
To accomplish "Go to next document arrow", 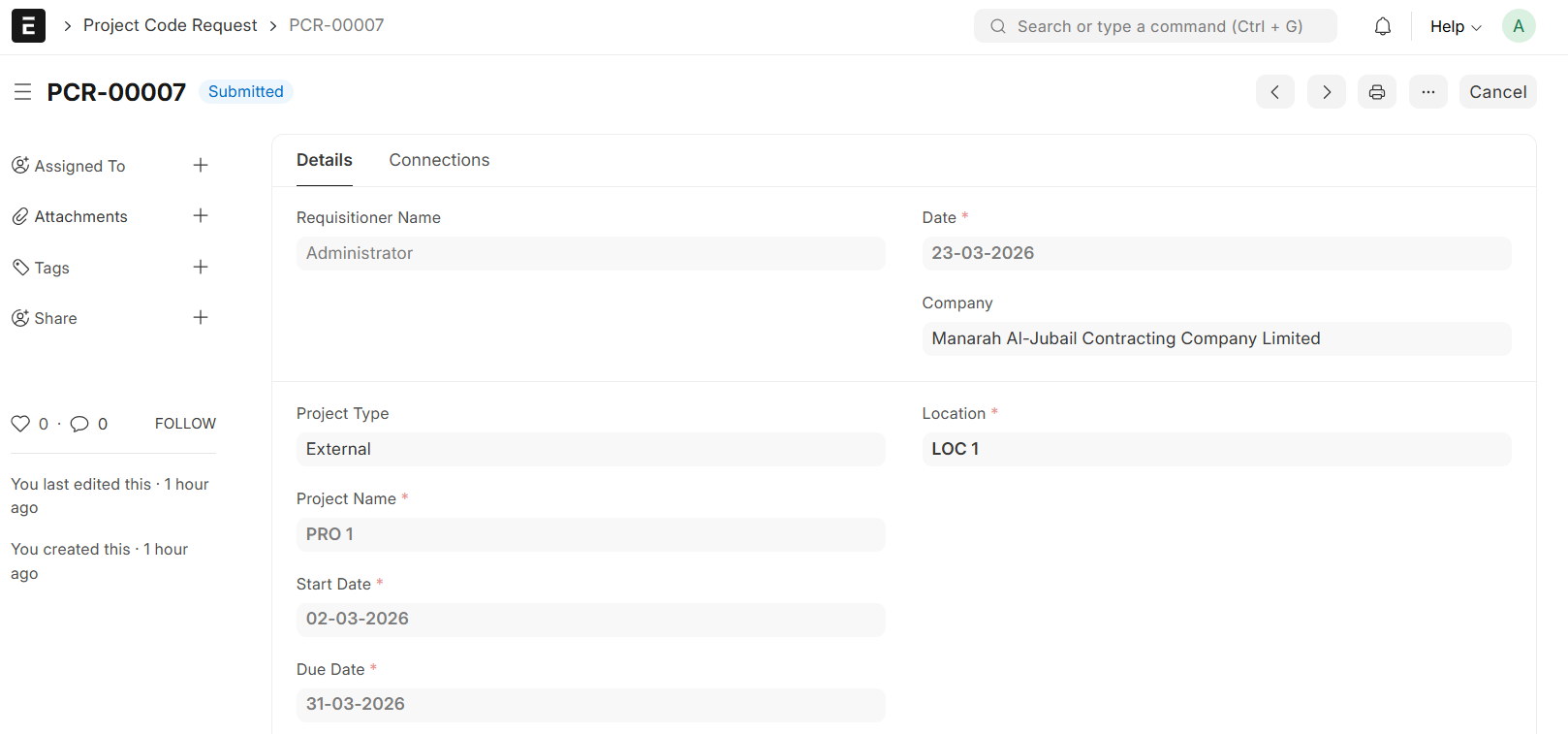I will click(1326, 92).
